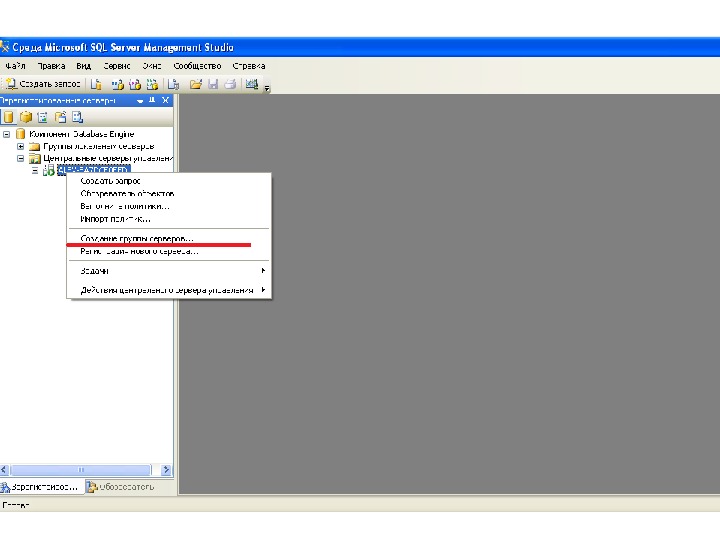The height and width of the screenshot is (540, 720).
Task: Click the application icon in title bar
Action: pos(5,47)
